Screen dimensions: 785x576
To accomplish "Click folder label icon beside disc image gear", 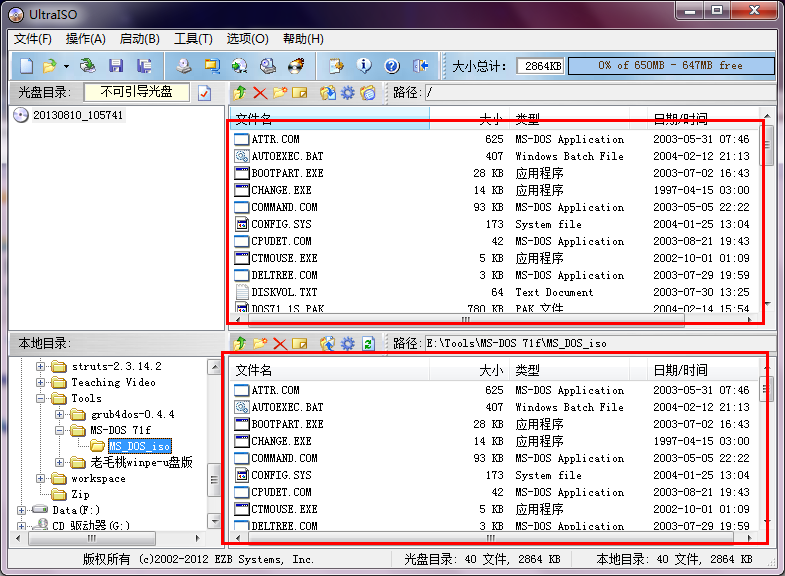I will (x=367, y=93).
